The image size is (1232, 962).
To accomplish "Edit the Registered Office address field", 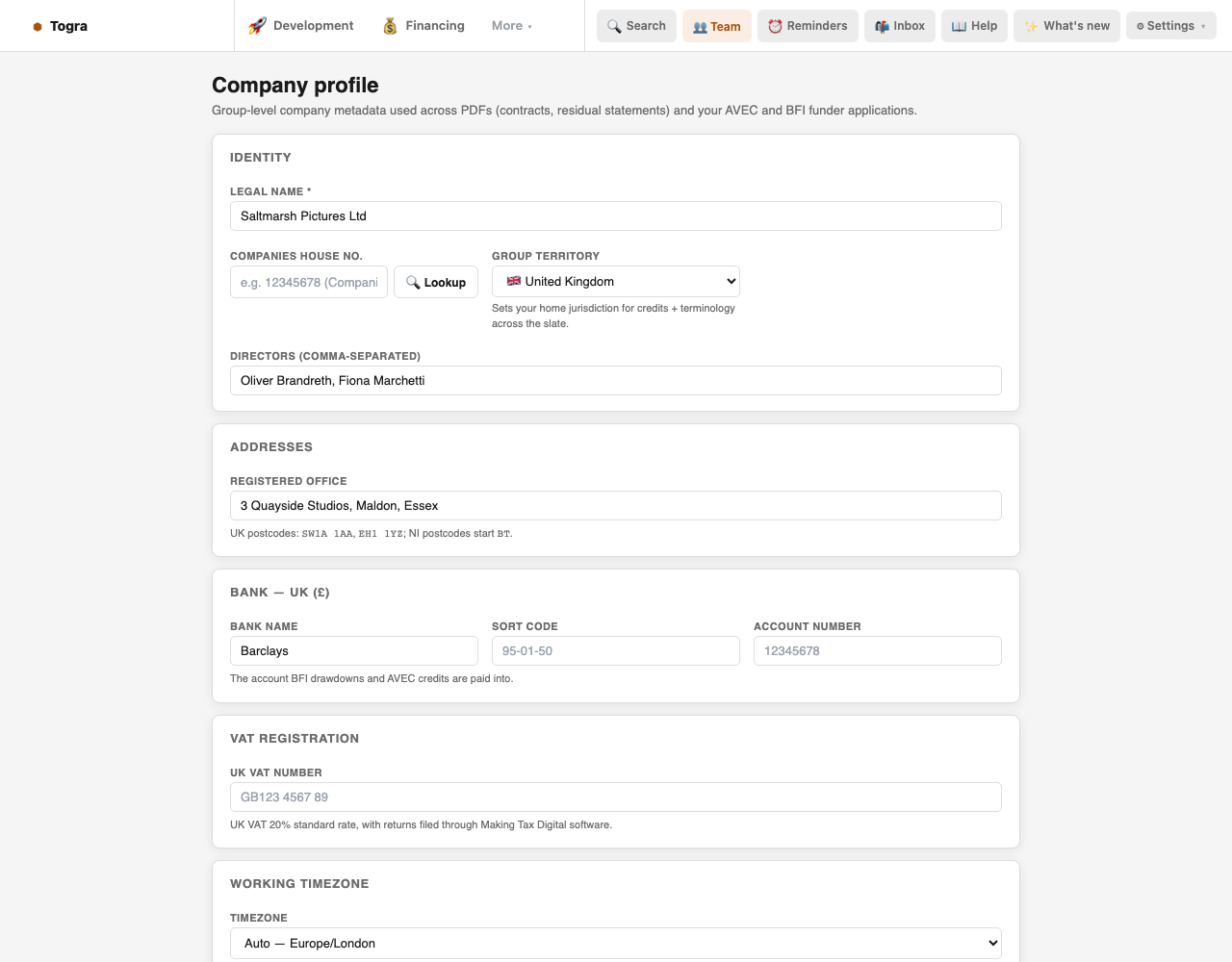I will pos(616,505).
